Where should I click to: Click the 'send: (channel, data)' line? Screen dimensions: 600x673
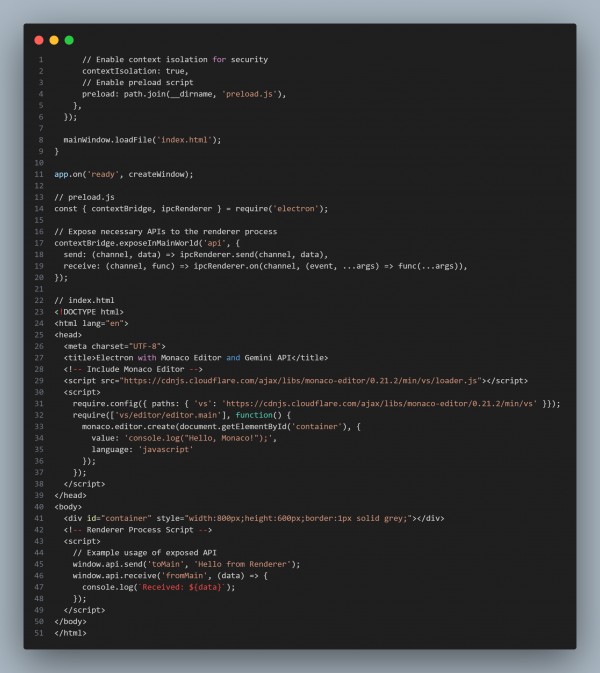pos(196,255)
